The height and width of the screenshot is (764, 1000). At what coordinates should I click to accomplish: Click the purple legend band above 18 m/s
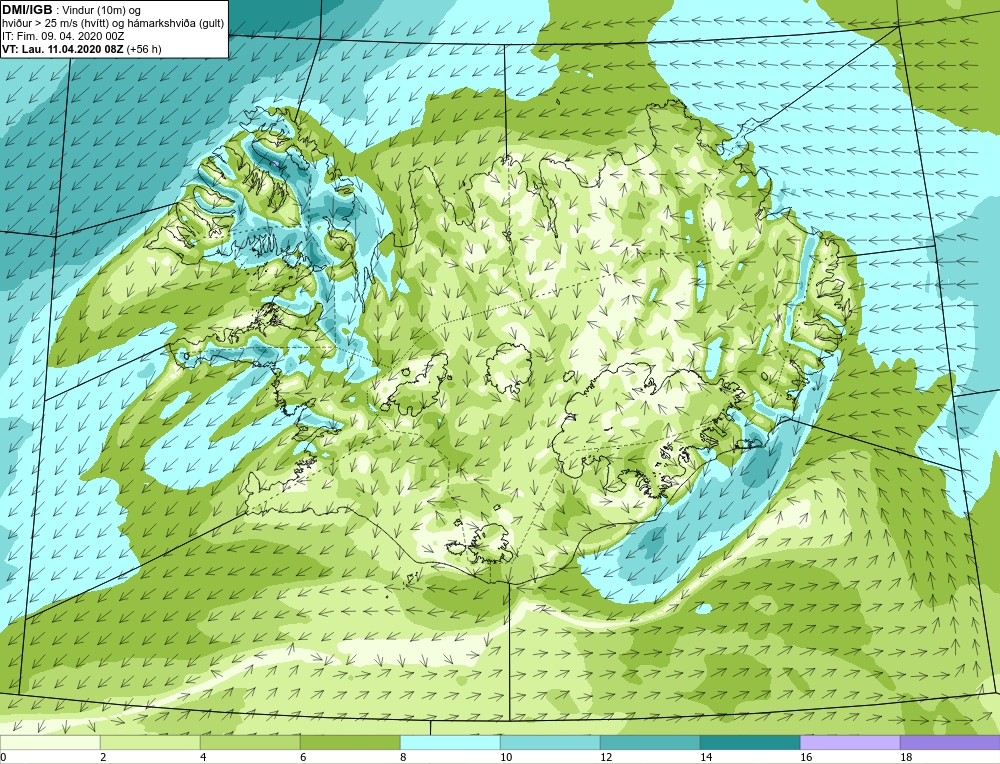(950, 742)
